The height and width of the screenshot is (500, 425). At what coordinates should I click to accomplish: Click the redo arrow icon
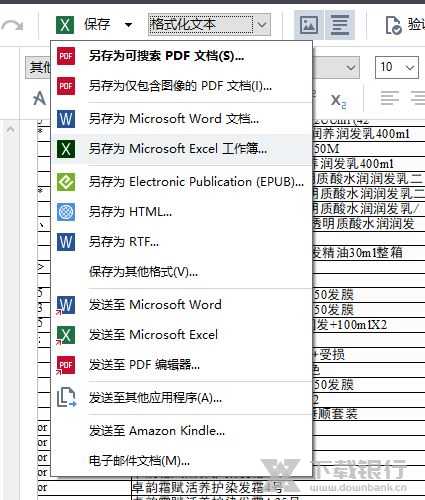pyautogui.click(x=12, y=25)
